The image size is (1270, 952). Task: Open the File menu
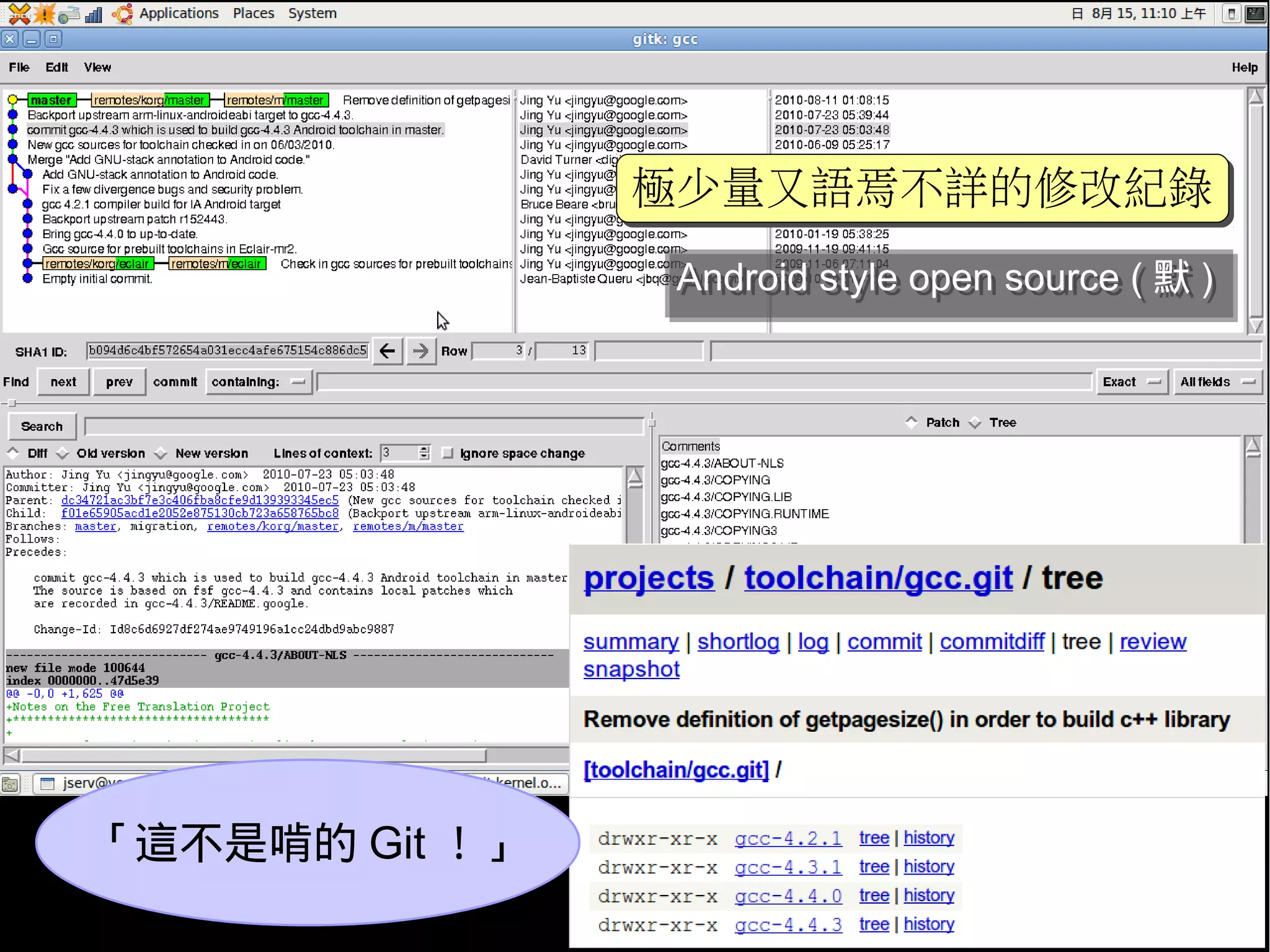tap(19, 67)
